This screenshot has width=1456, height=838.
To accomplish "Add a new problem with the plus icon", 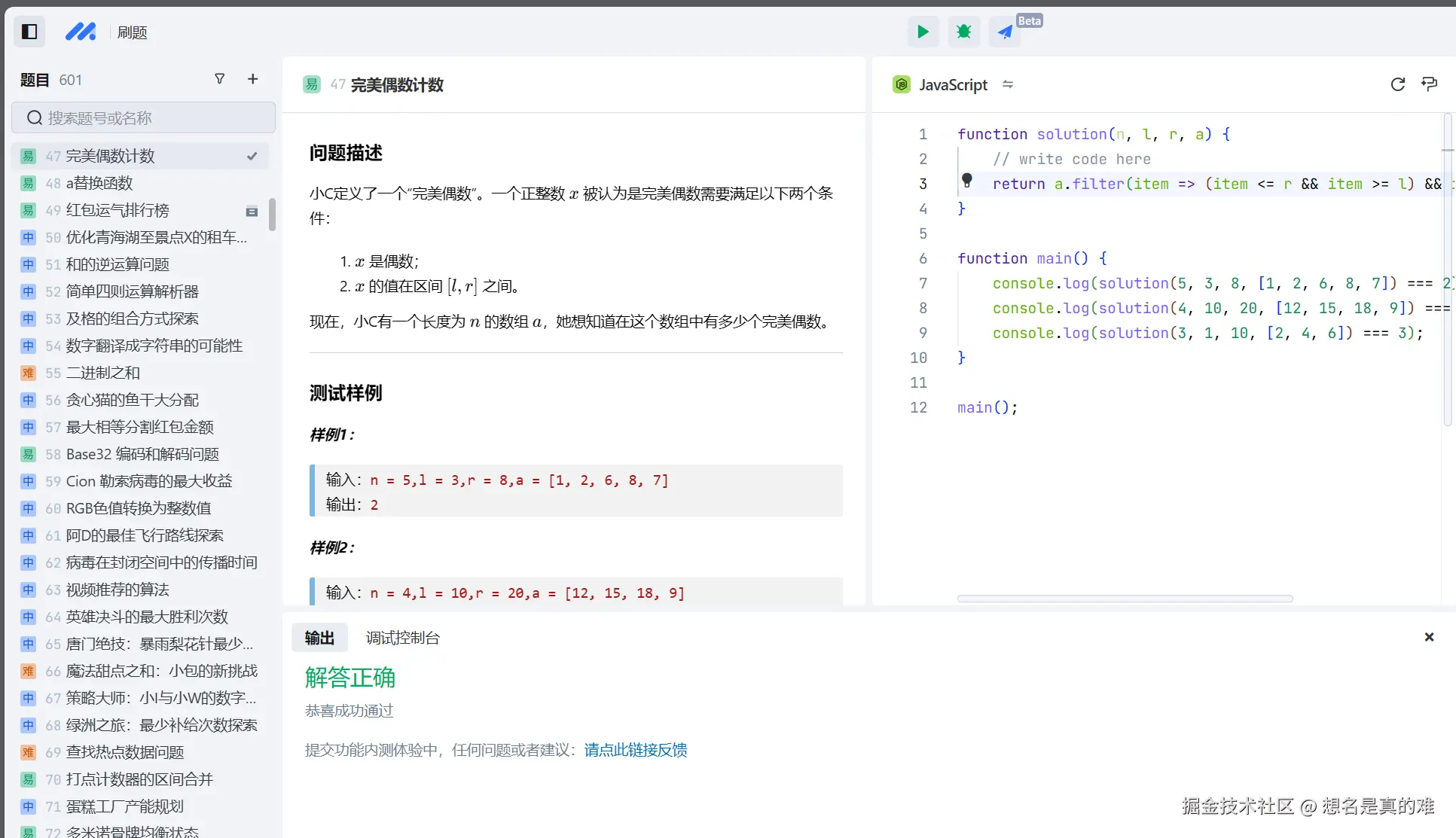I will pyautogui.click(x=253, y=78).
